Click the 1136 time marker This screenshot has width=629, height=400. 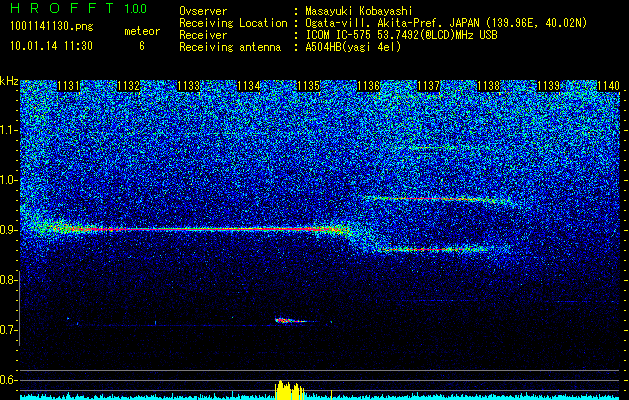tap(368, 86)
